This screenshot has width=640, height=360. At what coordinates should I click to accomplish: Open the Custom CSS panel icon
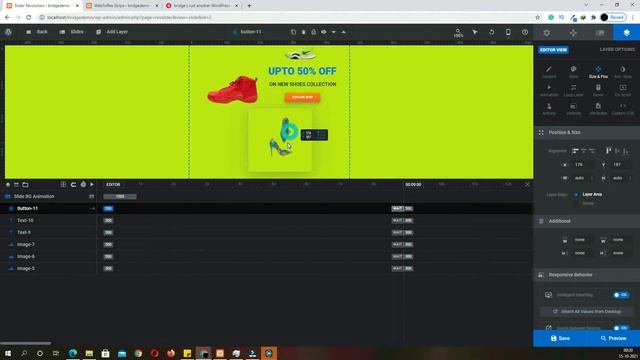pyautogui.click(x=623, y=109)
